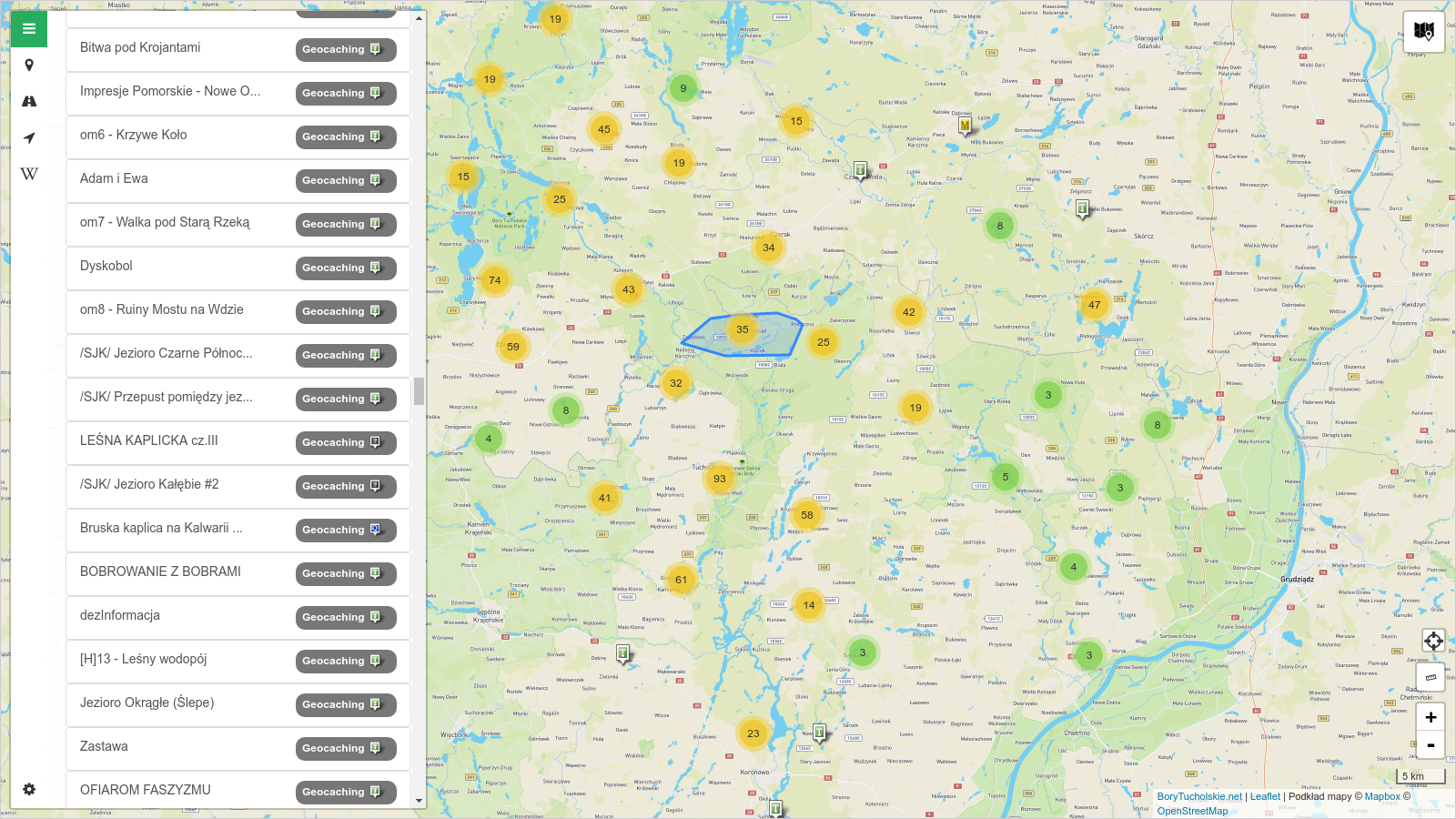The width and height of the screenshot is (1456, 819).
Task: Click Geocaching badge for 'Adam i Ewa'
Action: (x=345, y=181)
